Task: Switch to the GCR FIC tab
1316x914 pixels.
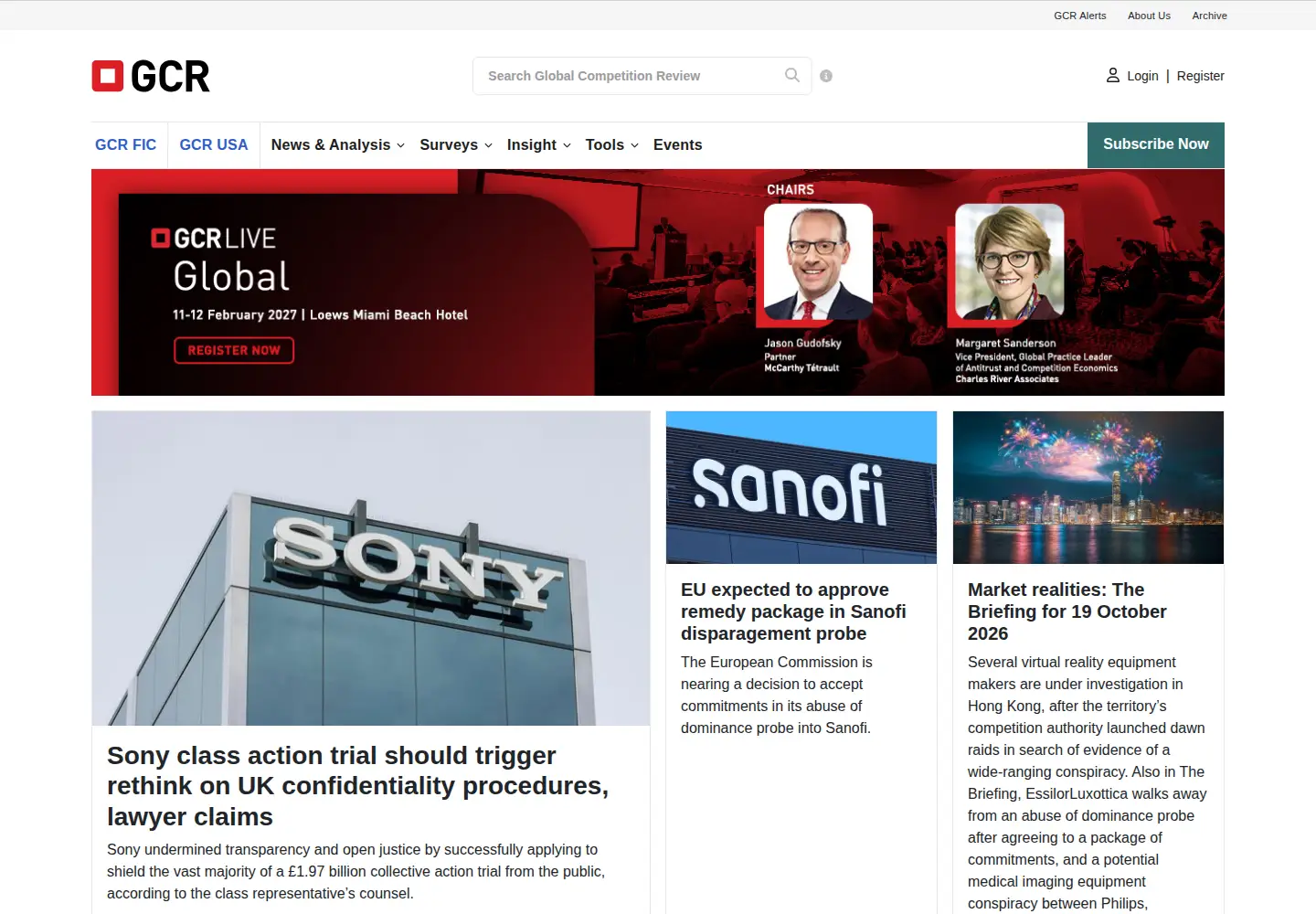Action: point(126,144)
